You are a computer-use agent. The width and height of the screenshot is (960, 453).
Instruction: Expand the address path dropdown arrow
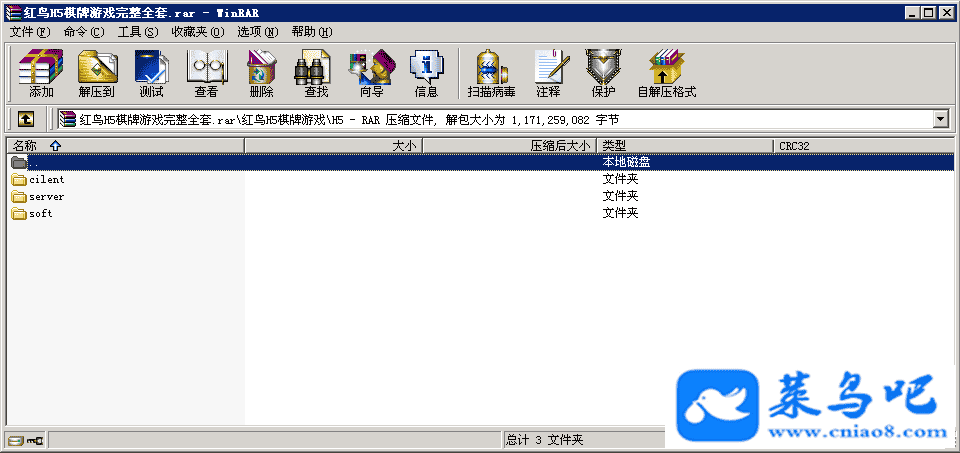(940, 119)
